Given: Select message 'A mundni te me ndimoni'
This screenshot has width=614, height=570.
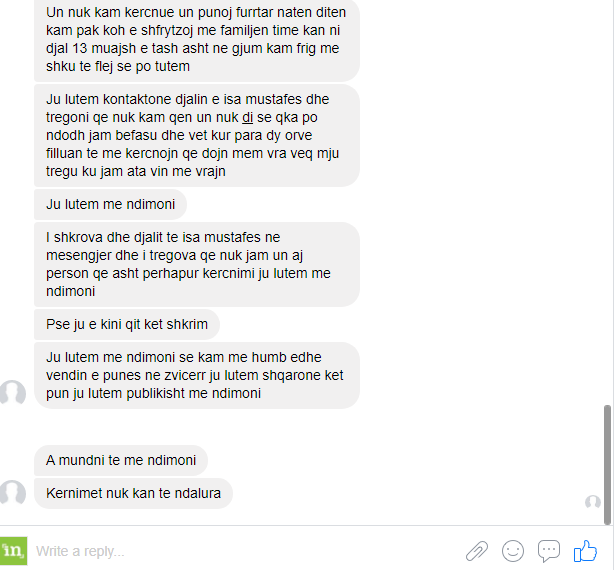Looking at the screenshot, I should click(121, 460).
